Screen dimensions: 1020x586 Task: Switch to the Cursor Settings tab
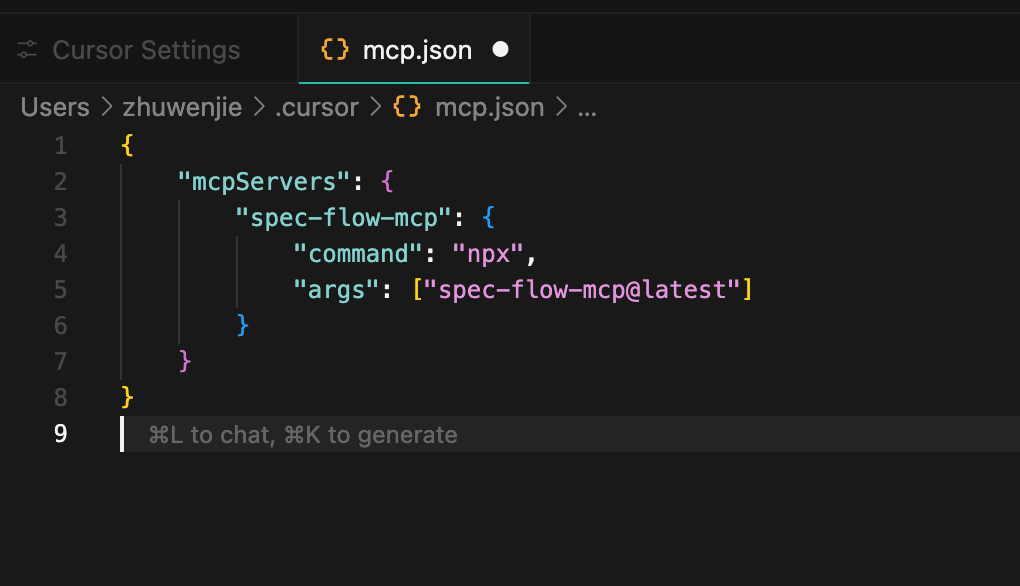point(146,50)
